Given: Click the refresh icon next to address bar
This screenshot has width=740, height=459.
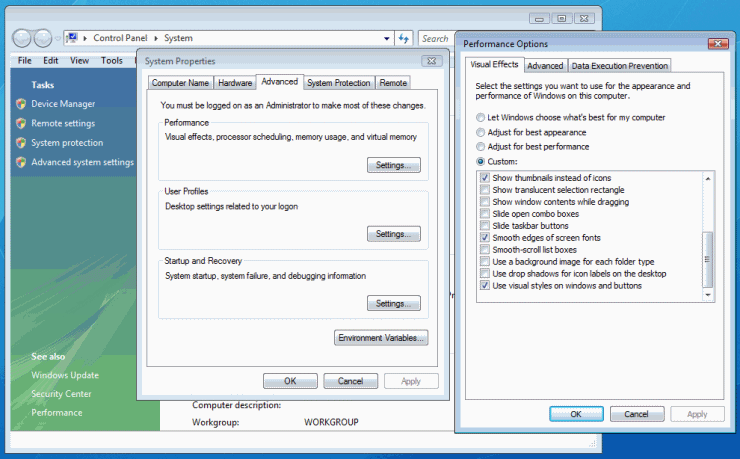Looking at the screenshot, I should [x=404, y=38].
